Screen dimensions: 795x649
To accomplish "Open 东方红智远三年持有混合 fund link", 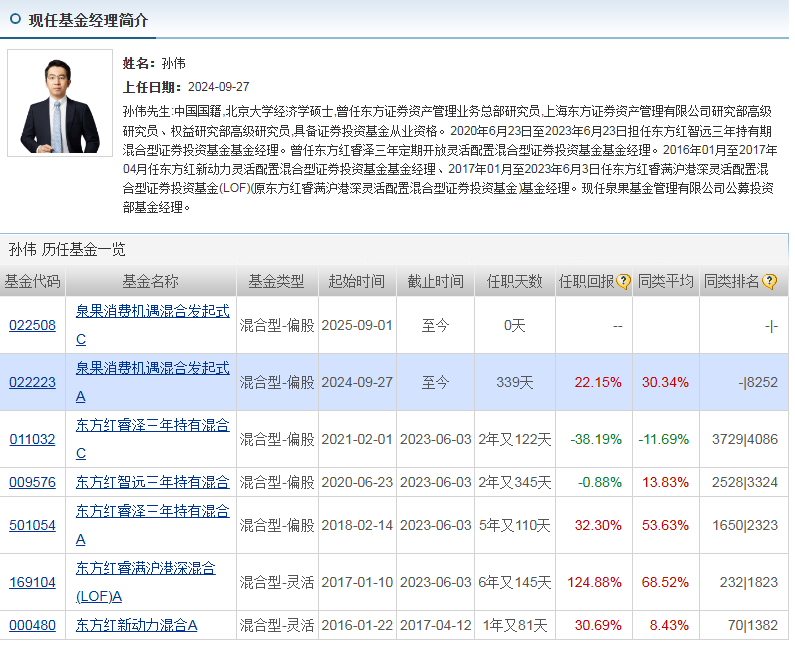I will point(152,482).
